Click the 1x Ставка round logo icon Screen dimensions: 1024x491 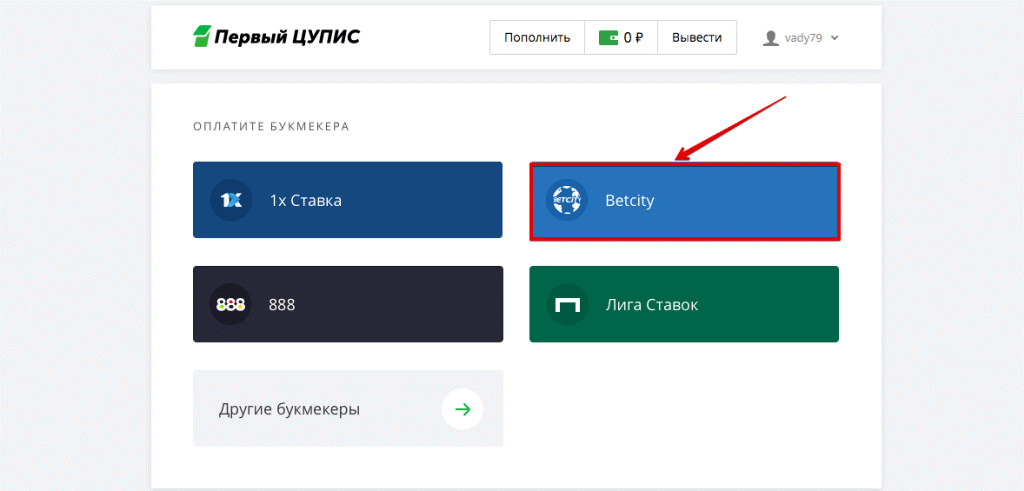[x=231, y=200]
